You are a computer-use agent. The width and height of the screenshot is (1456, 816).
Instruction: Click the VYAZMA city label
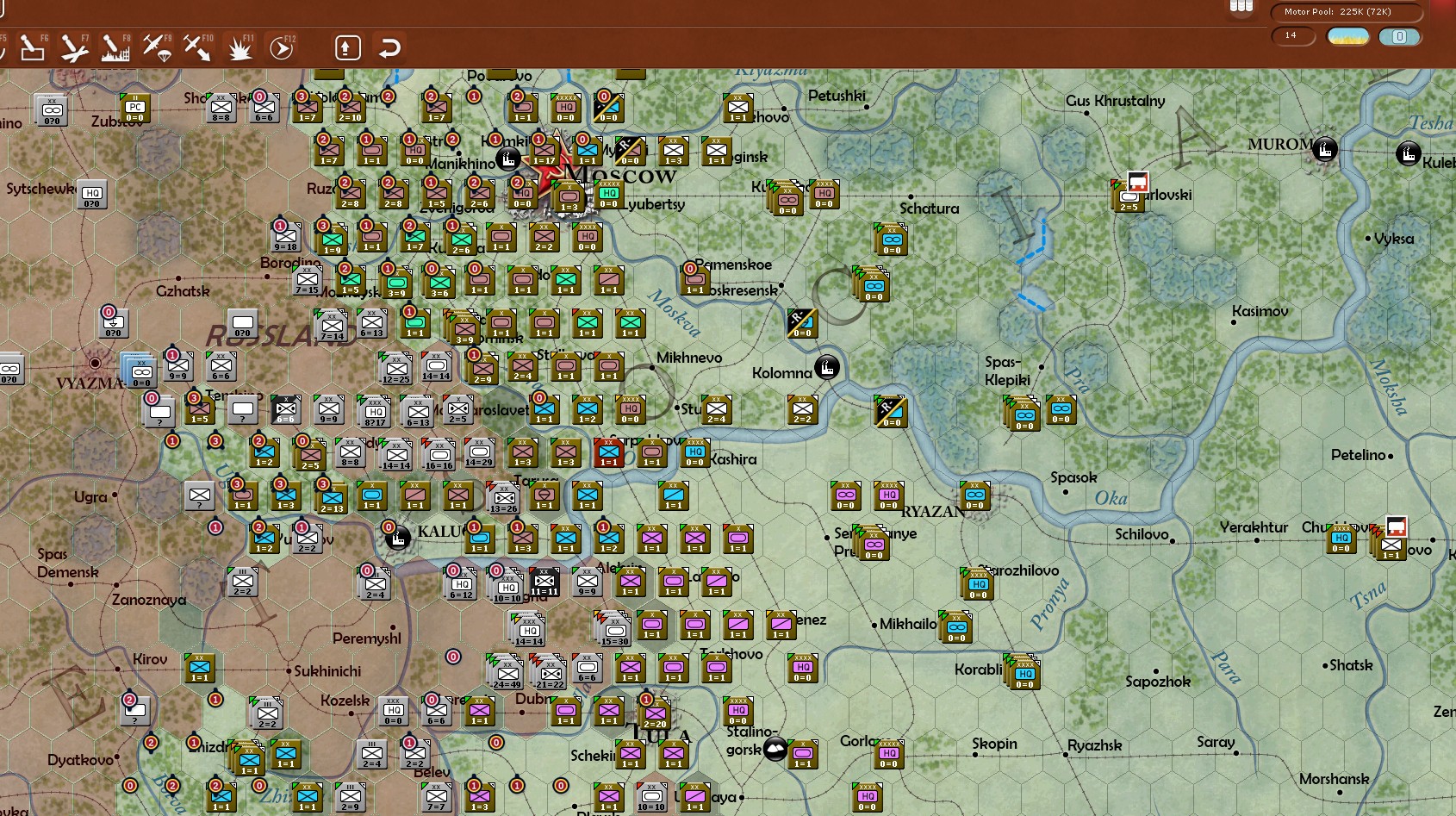pos(90,383)
